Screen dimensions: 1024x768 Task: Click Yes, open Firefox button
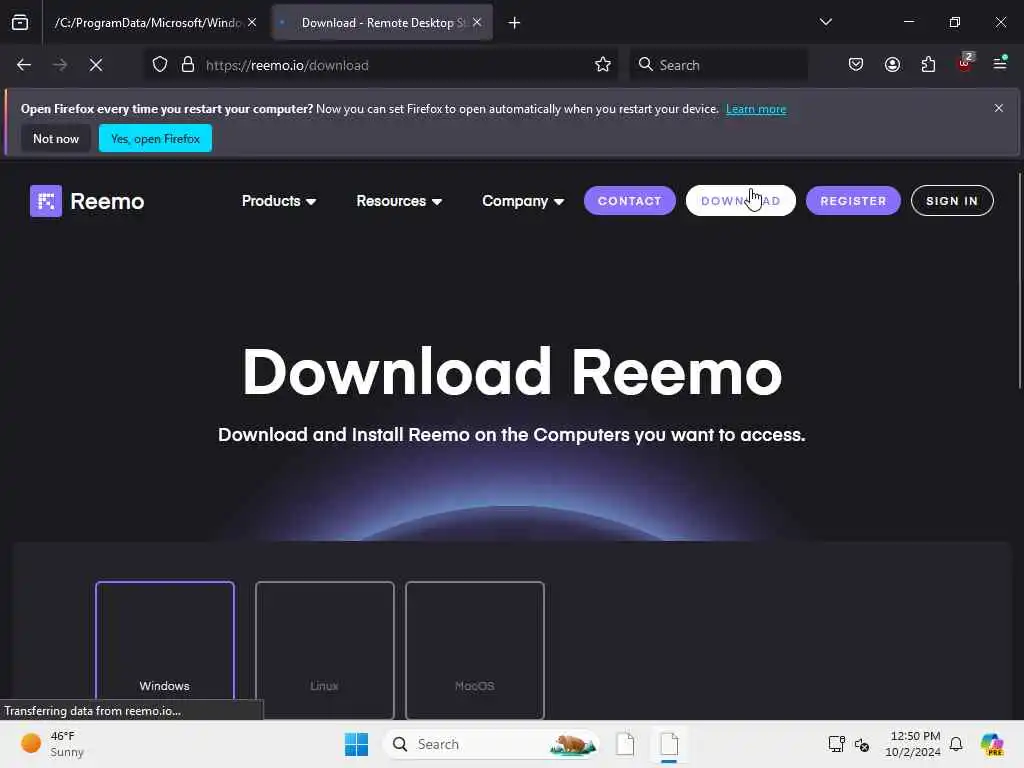tap(155, 138)
